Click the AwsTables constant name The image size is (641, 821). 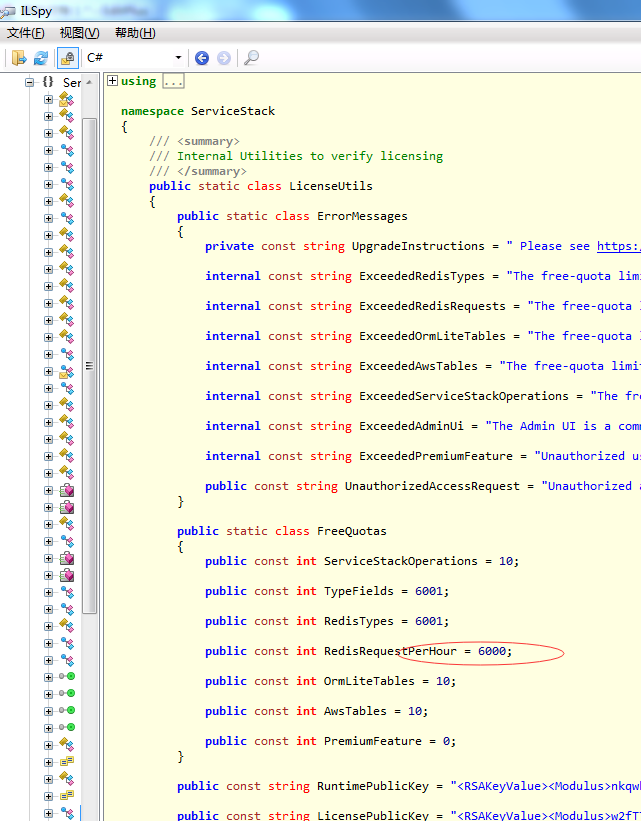pos(355,711)
